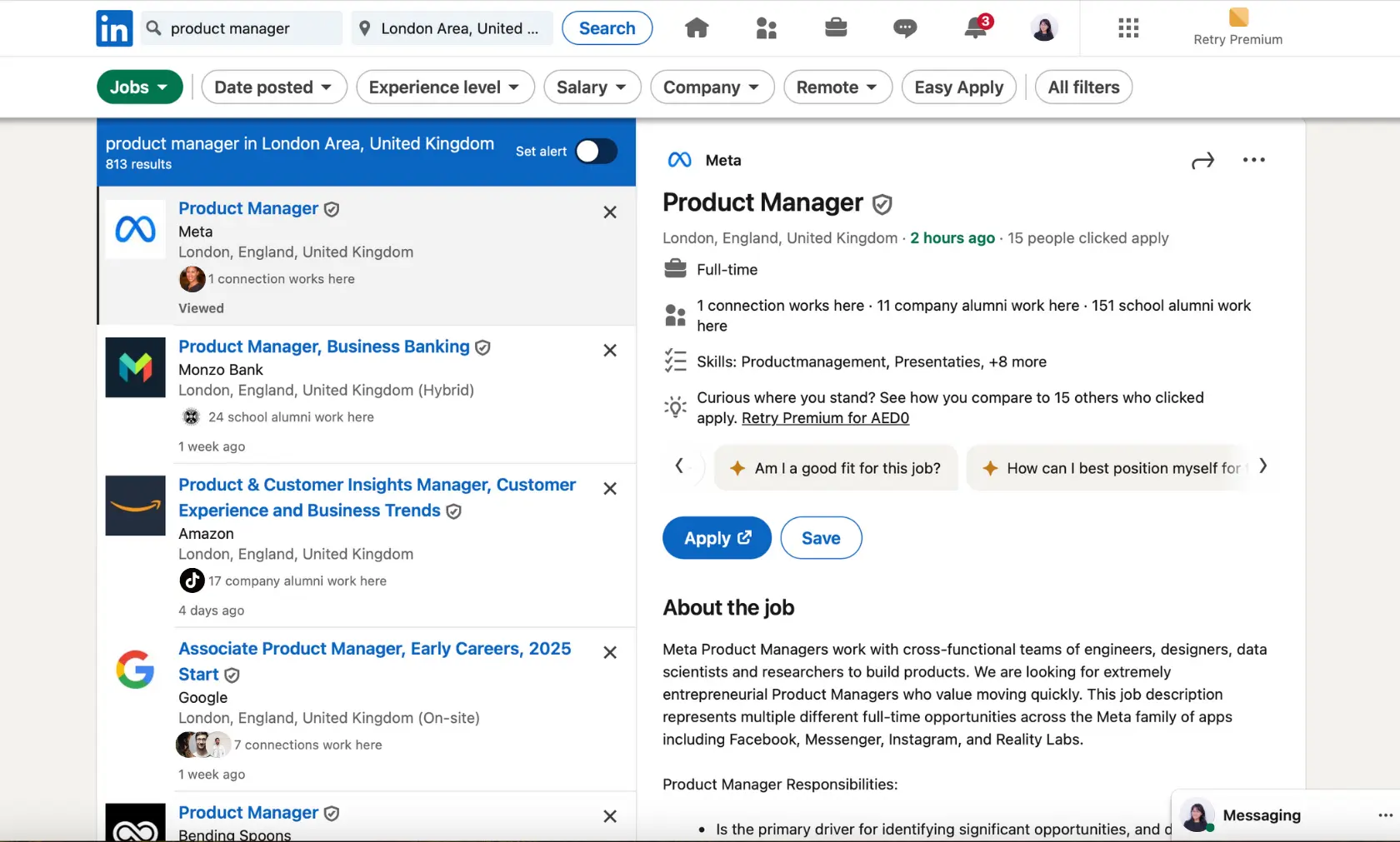Click '24 school alumni work here' text

click(x=291, y=416)
